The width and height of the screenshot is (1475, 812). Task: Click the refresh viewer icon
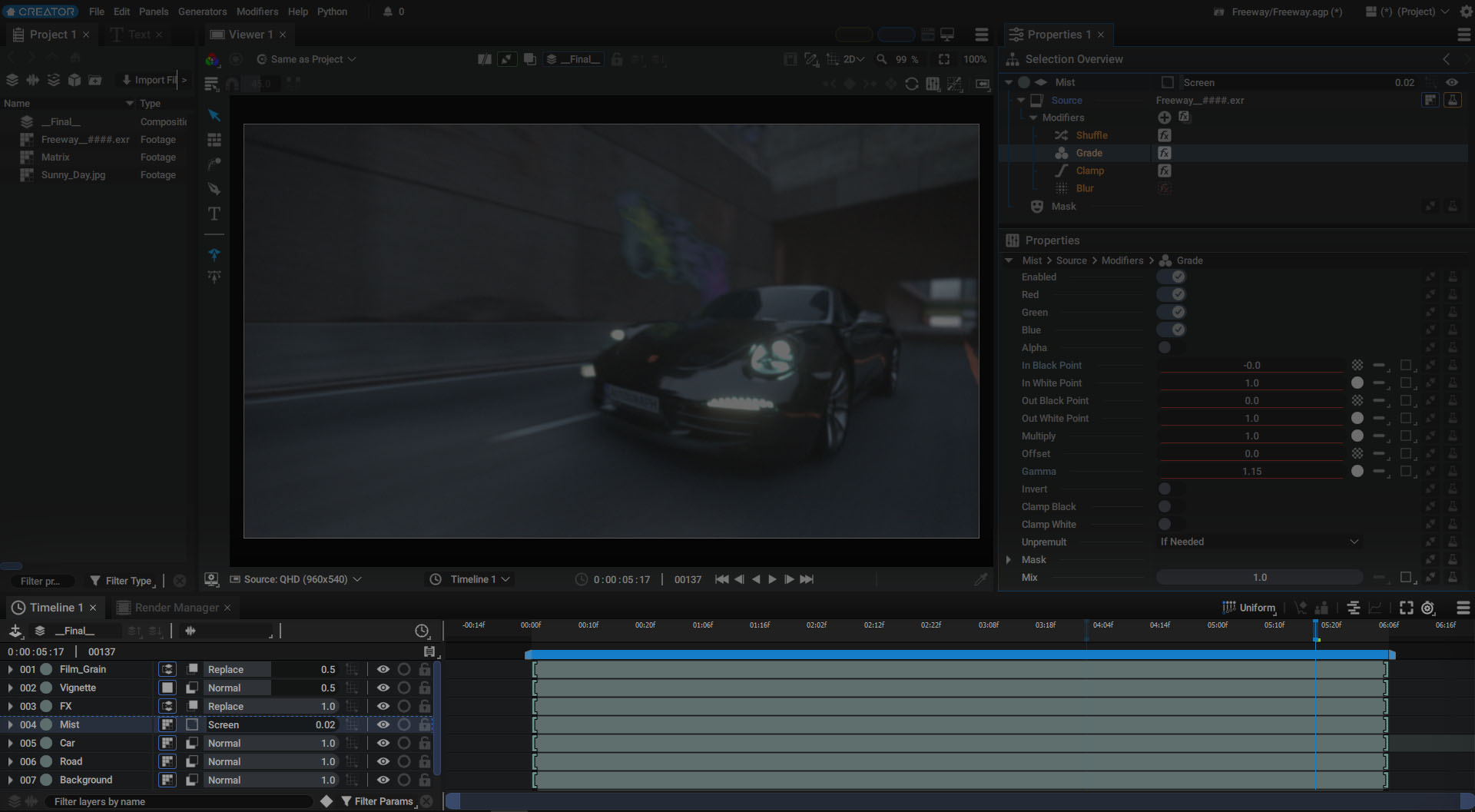pyautogui.click(x=912, y=84)
